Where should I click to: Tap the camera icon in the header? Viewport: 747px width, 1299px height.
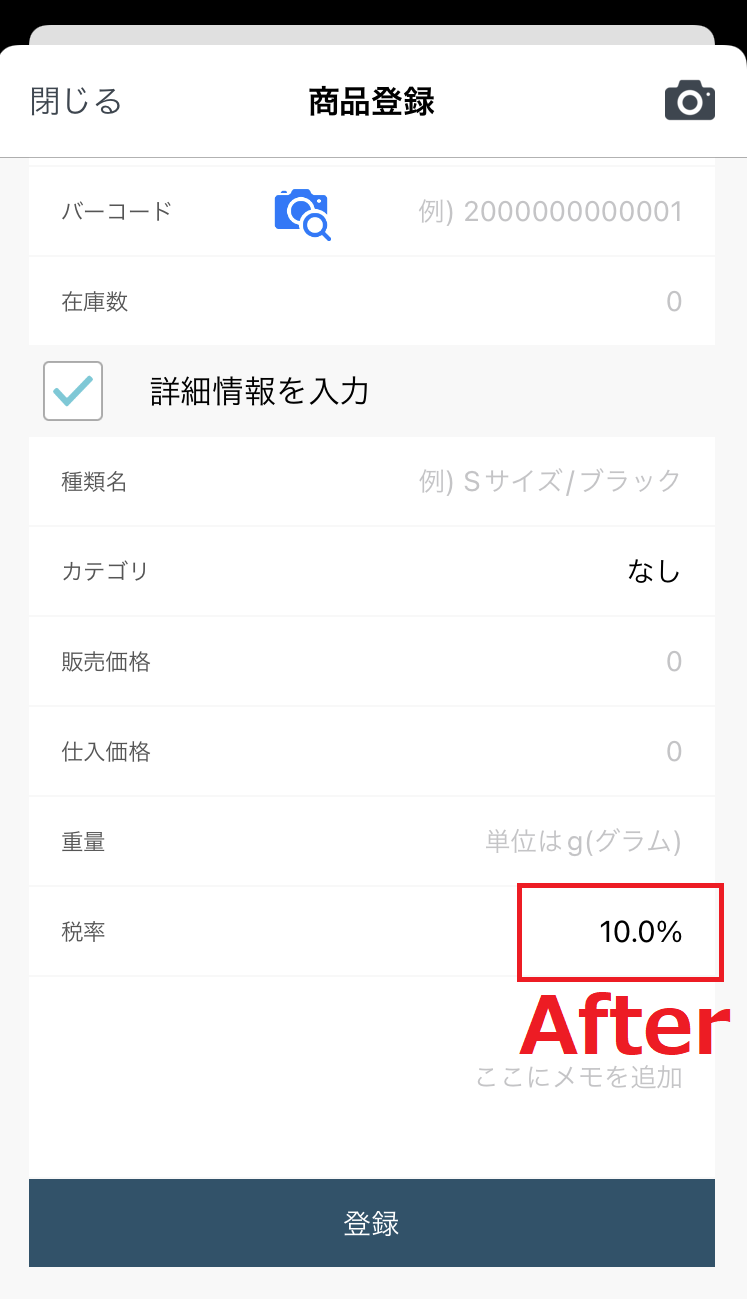(x=690, y=102)
